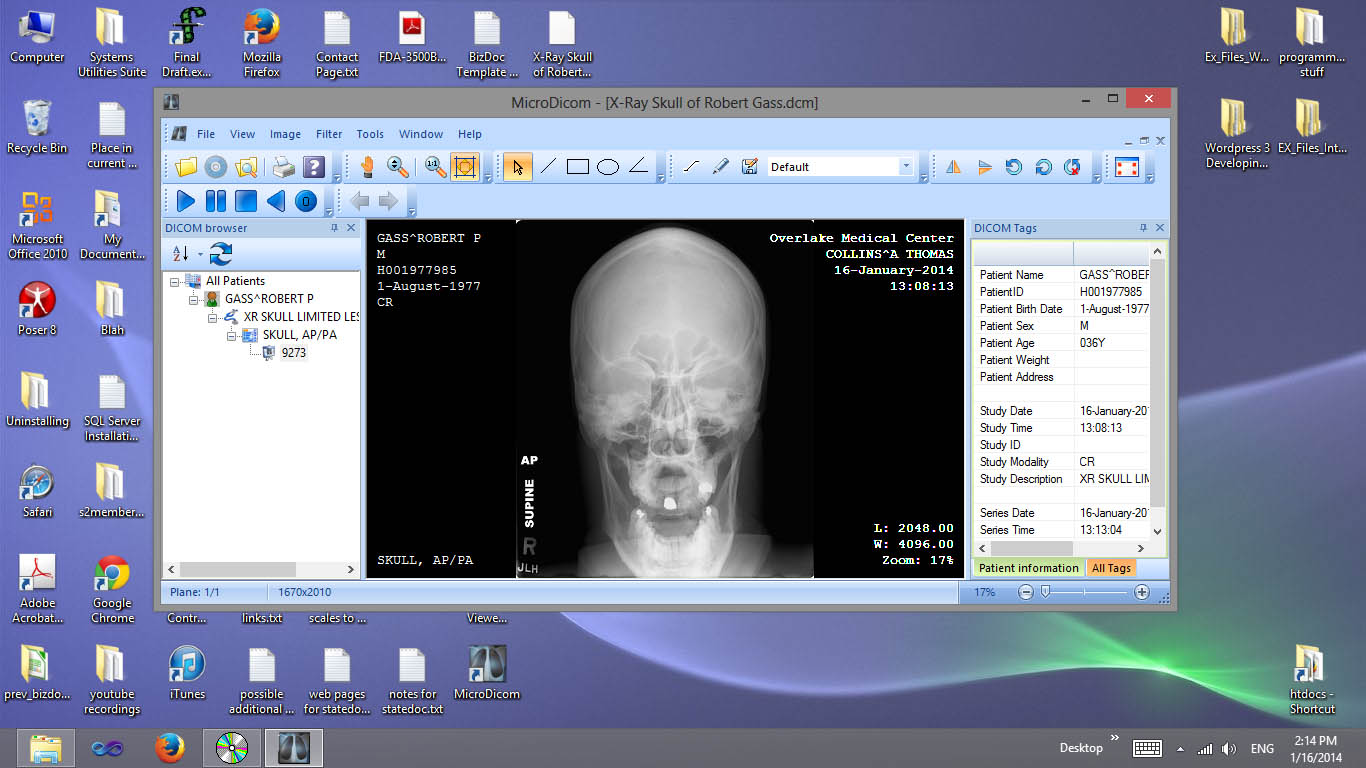Collapse the All Patients tree node
Screen dimensions: 1366x768
(174, 281)
